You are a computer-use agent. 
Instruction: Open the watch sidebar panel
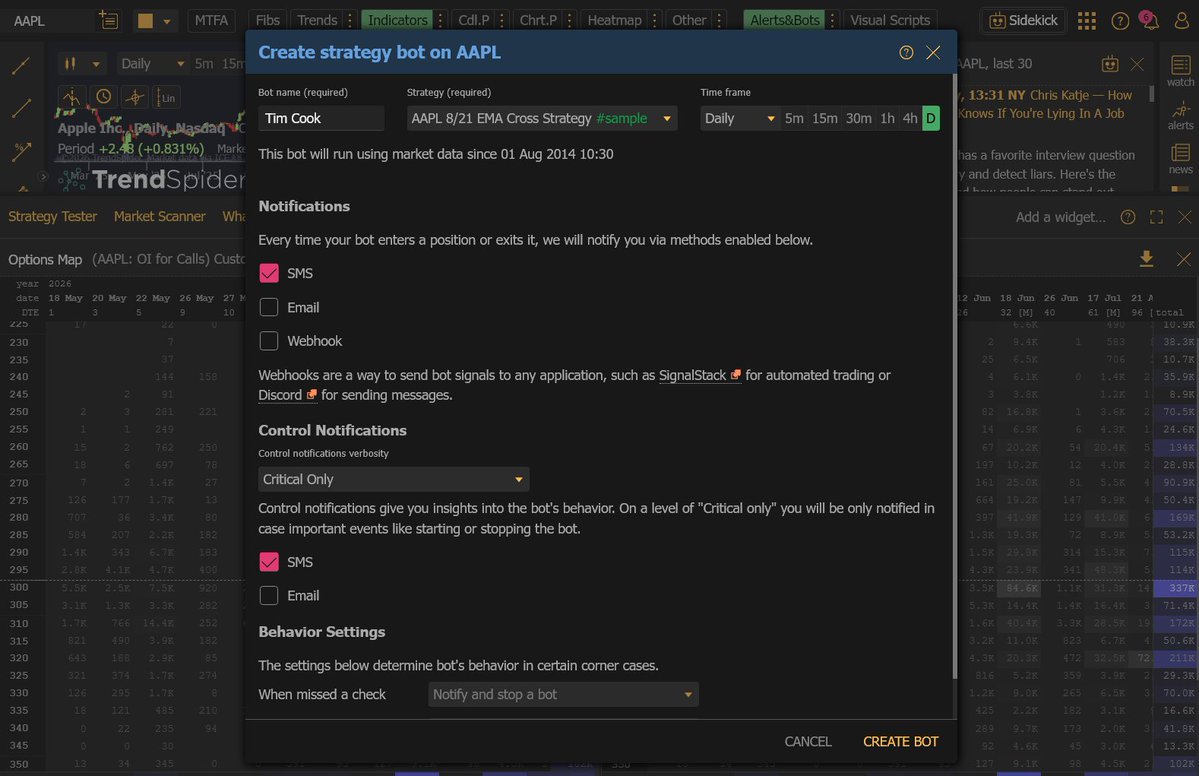(1180, 71)
